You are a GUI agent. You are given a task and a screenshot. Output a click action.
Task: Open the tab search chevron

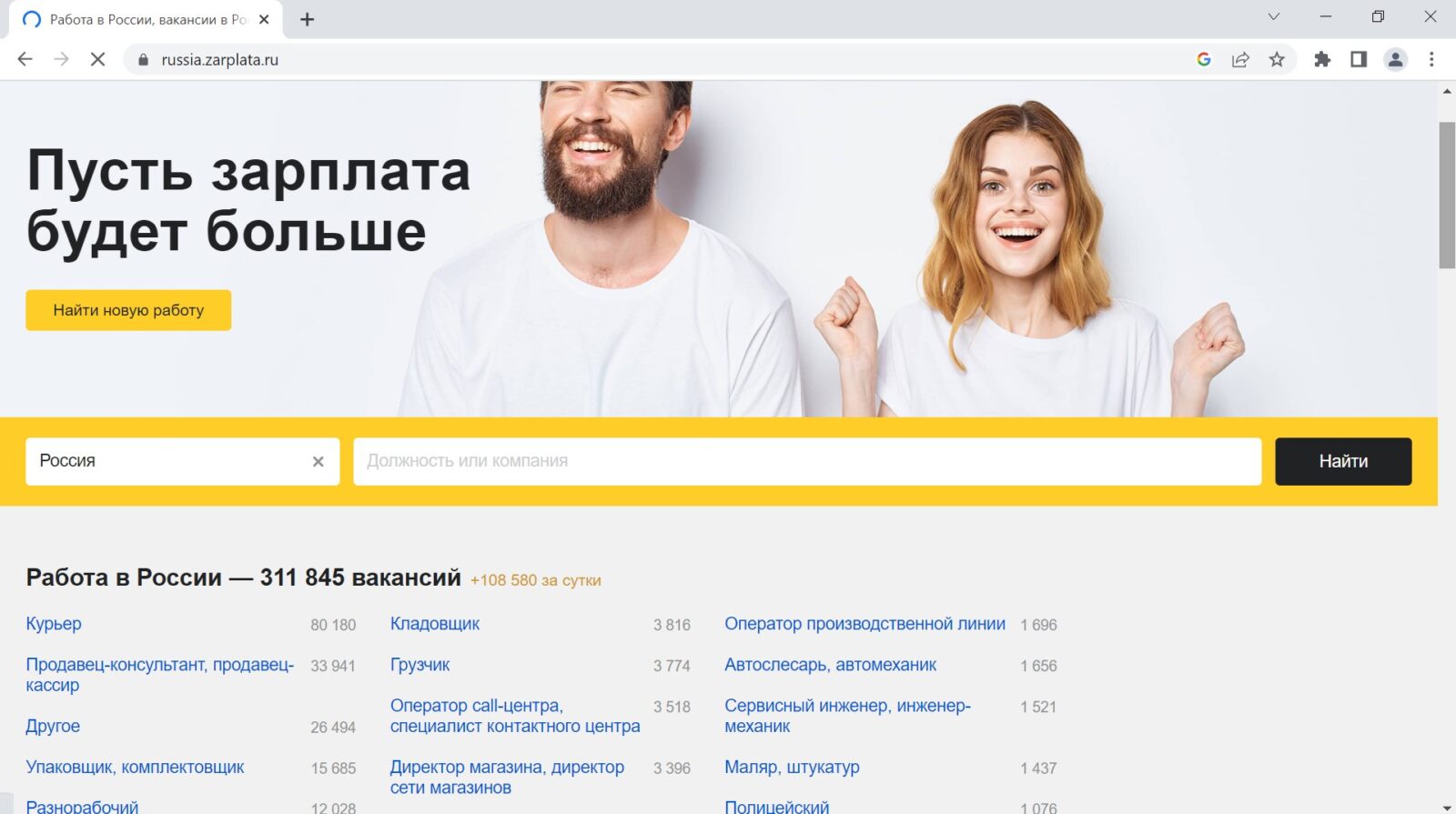(1274, 16)
